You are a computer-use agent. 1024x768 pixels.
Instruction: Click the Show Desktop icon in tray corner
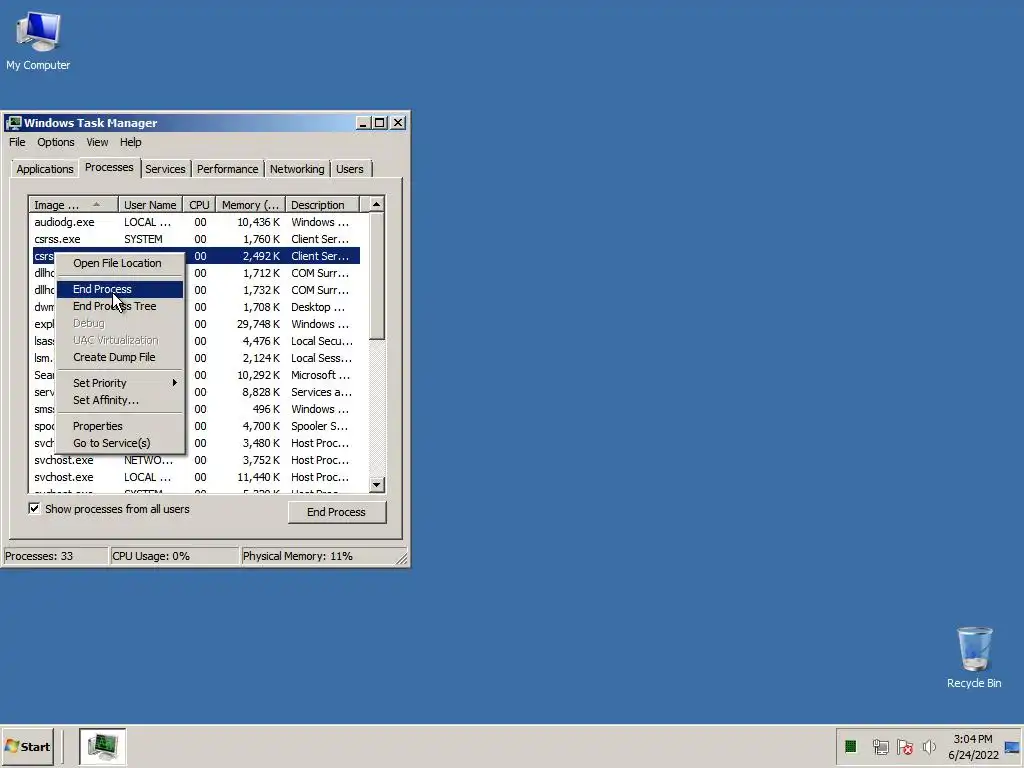coord(1012,747)
